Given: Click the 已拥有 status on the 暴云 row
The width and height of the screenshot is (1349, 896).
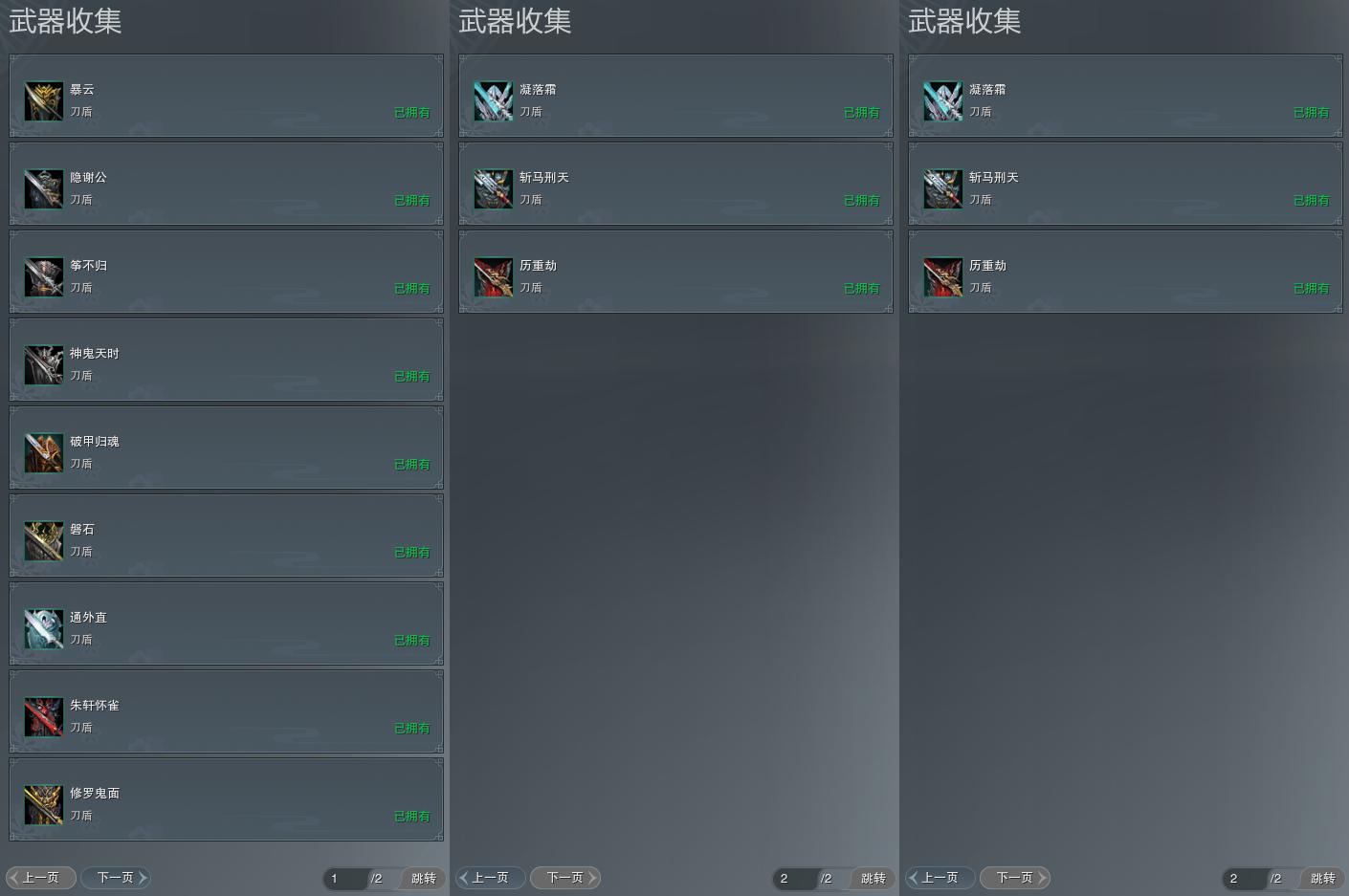Looking at the screenshot, I should (x=412, y=112).
